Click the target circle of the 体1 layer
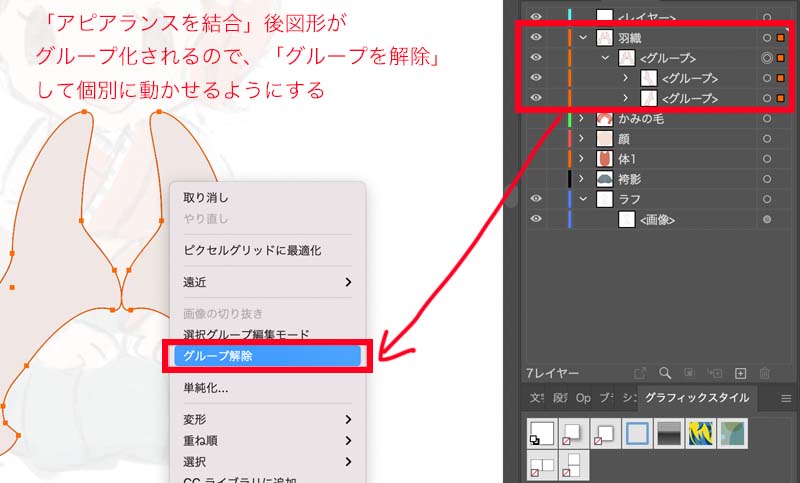The image size is (800, 483). (767, 159)
